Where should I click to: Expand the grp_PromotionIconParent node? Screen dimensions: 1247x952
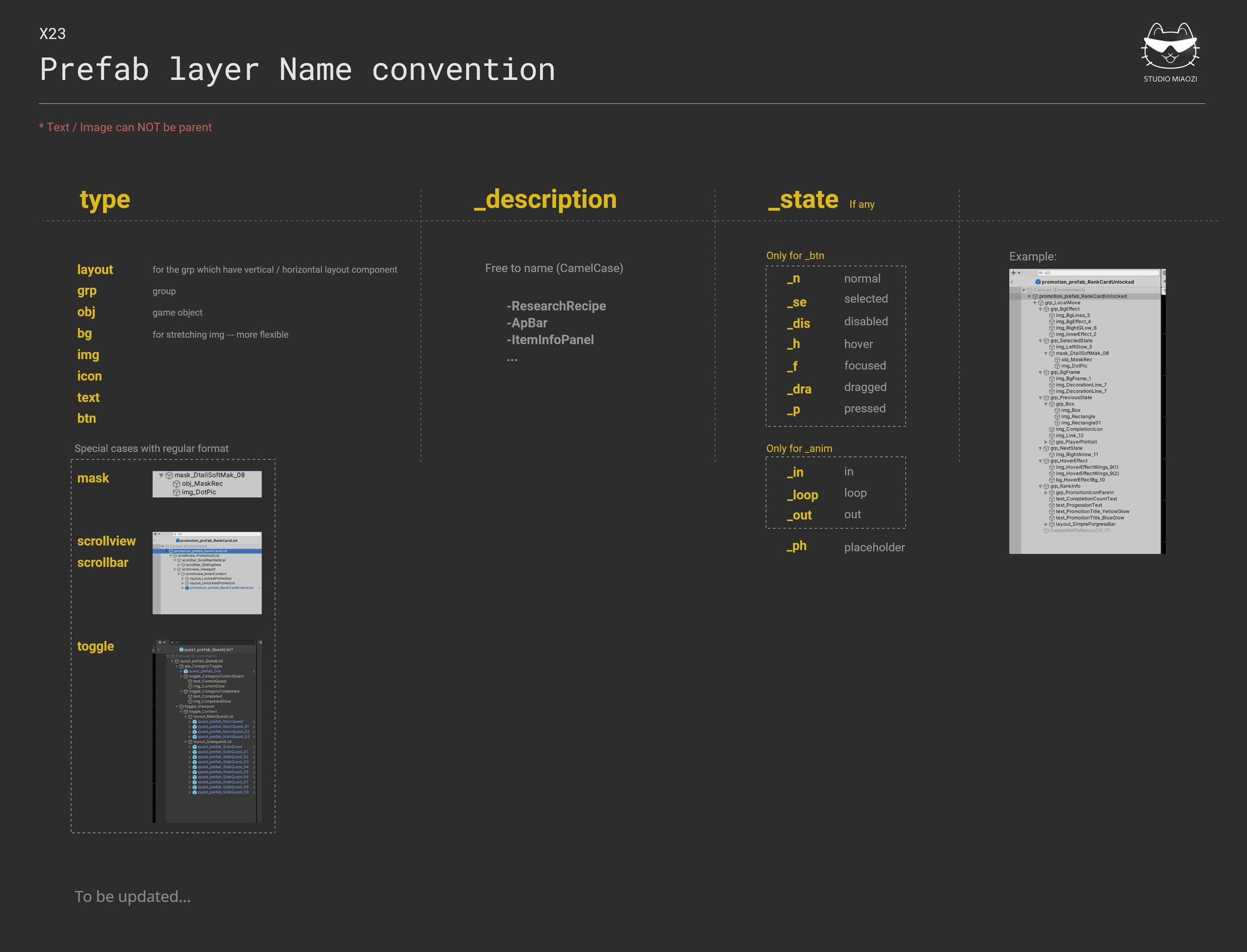point(1046,493)
